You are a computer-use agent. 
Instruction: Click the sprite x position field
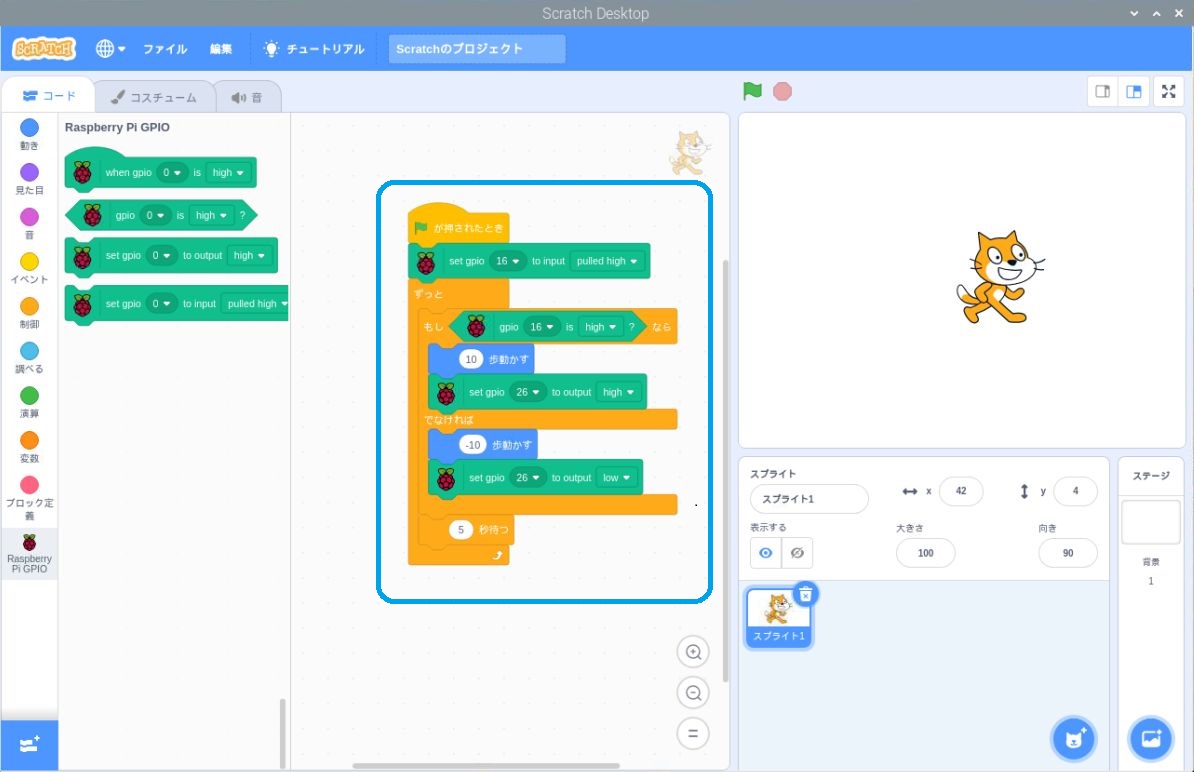[961, 491]
